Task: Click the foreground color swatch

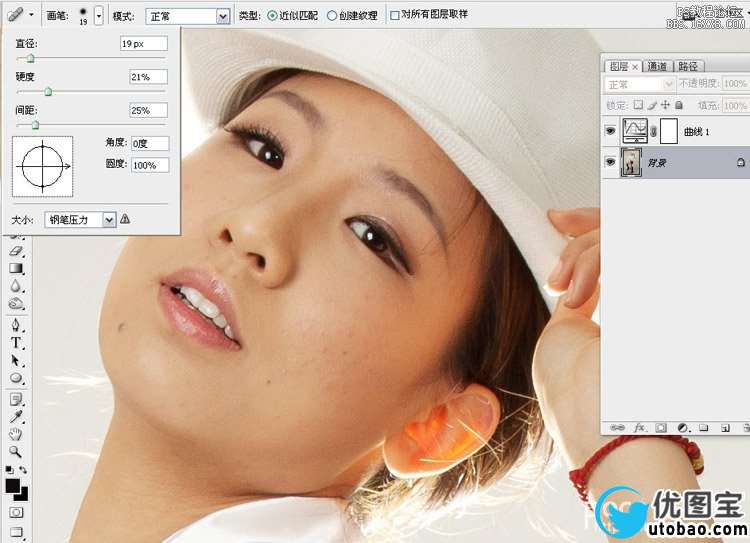Action: (x=12, y=486)
